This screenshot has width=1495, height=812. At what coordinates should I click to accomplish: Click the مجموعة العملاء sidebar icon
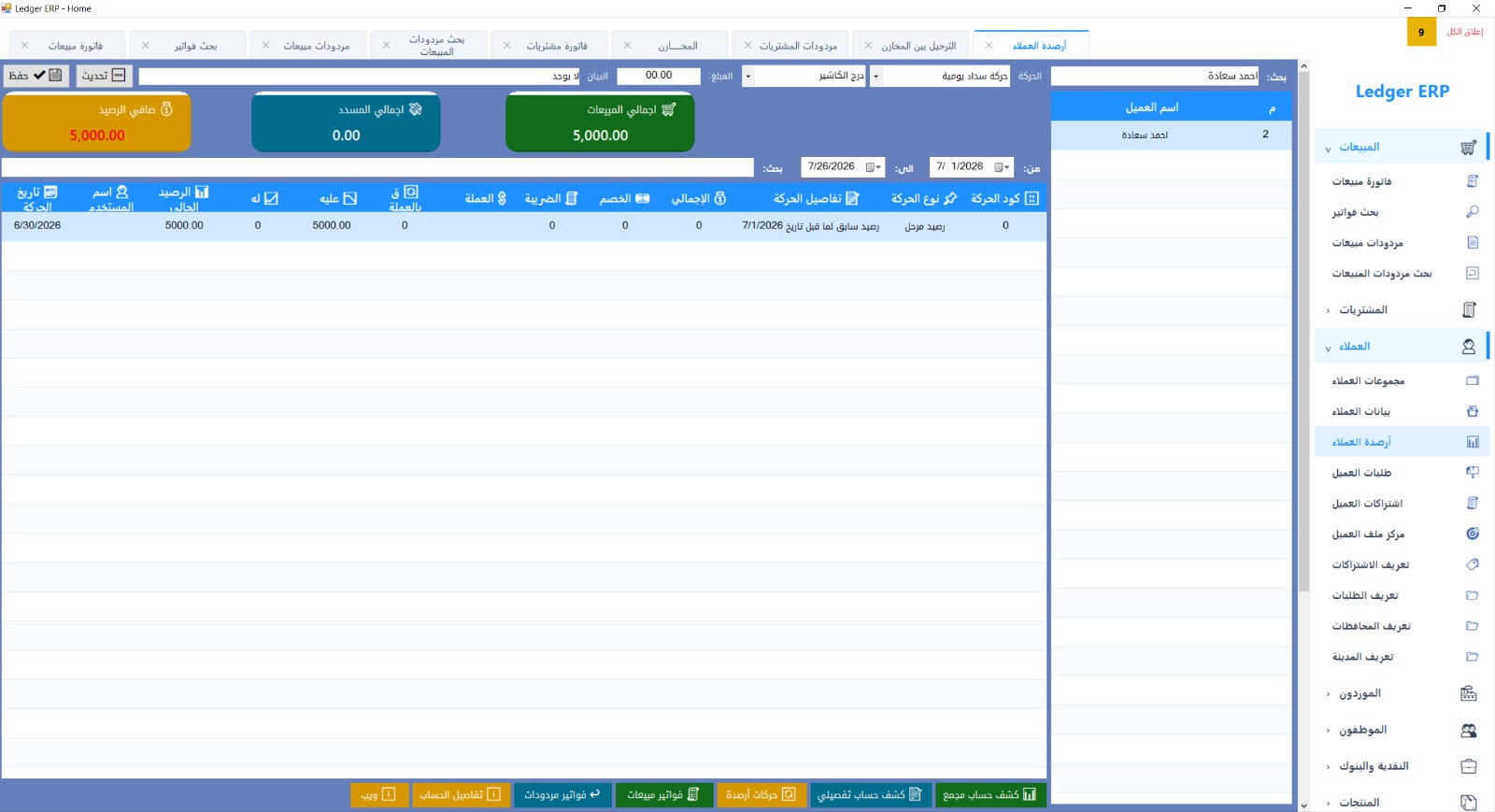point(1473,380)
